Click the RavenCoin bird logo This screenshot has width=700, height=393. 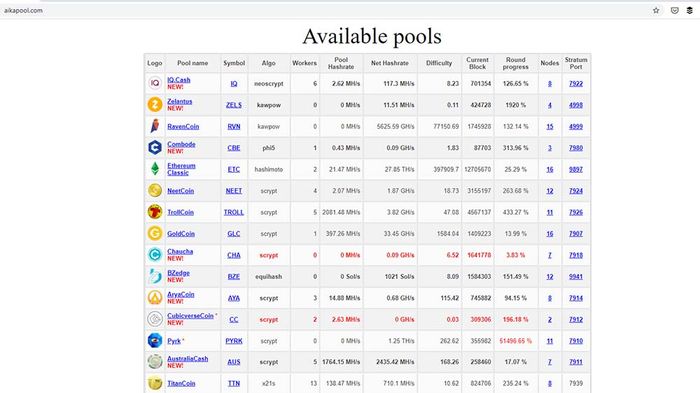(155, 126)
